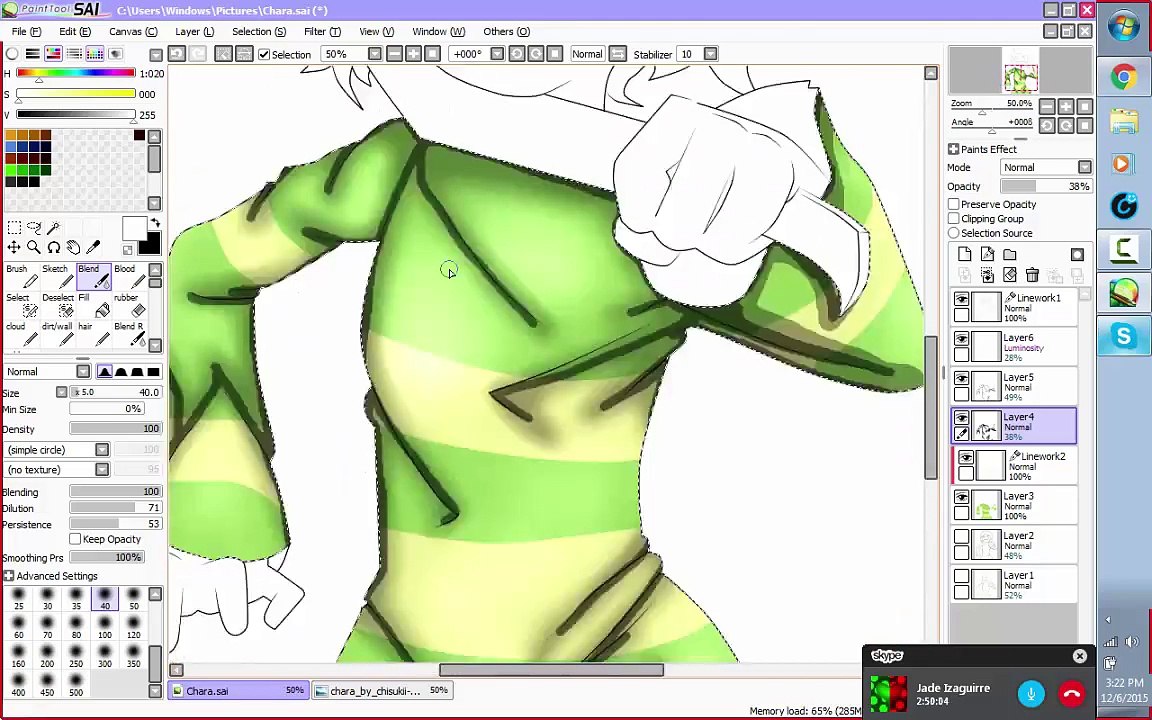Hide Layer5 via its eye icon
This screenshot has height=720, width=1152.
962,378
